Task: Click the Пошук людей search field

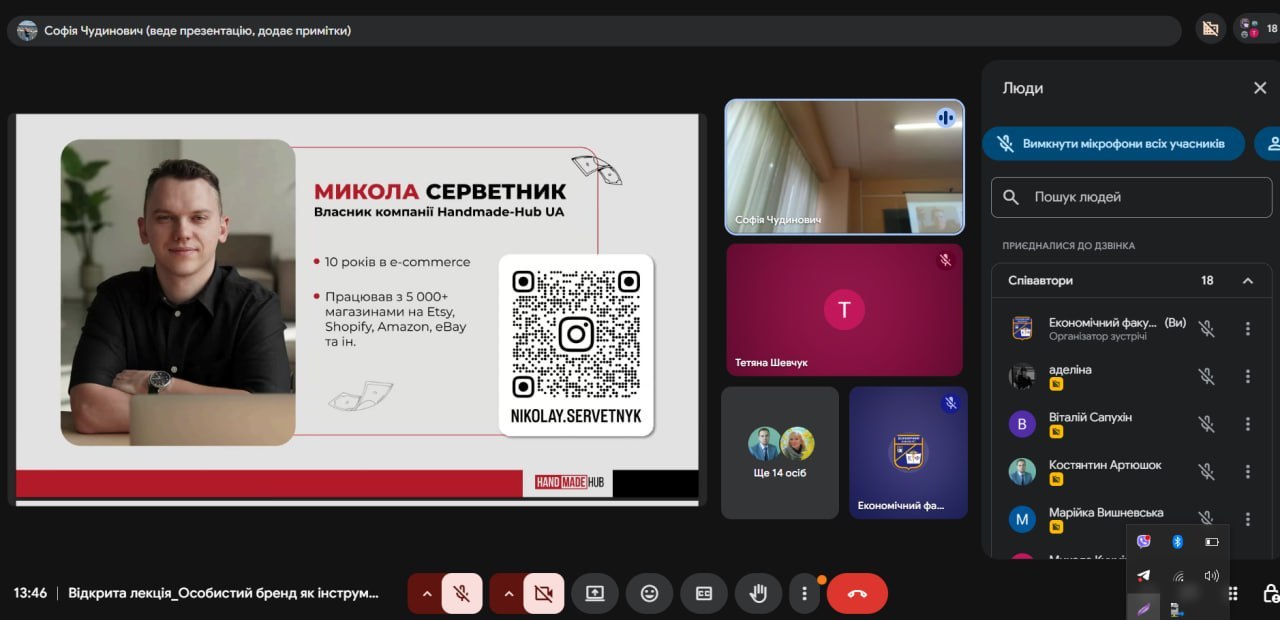Action: point(1131,197)
